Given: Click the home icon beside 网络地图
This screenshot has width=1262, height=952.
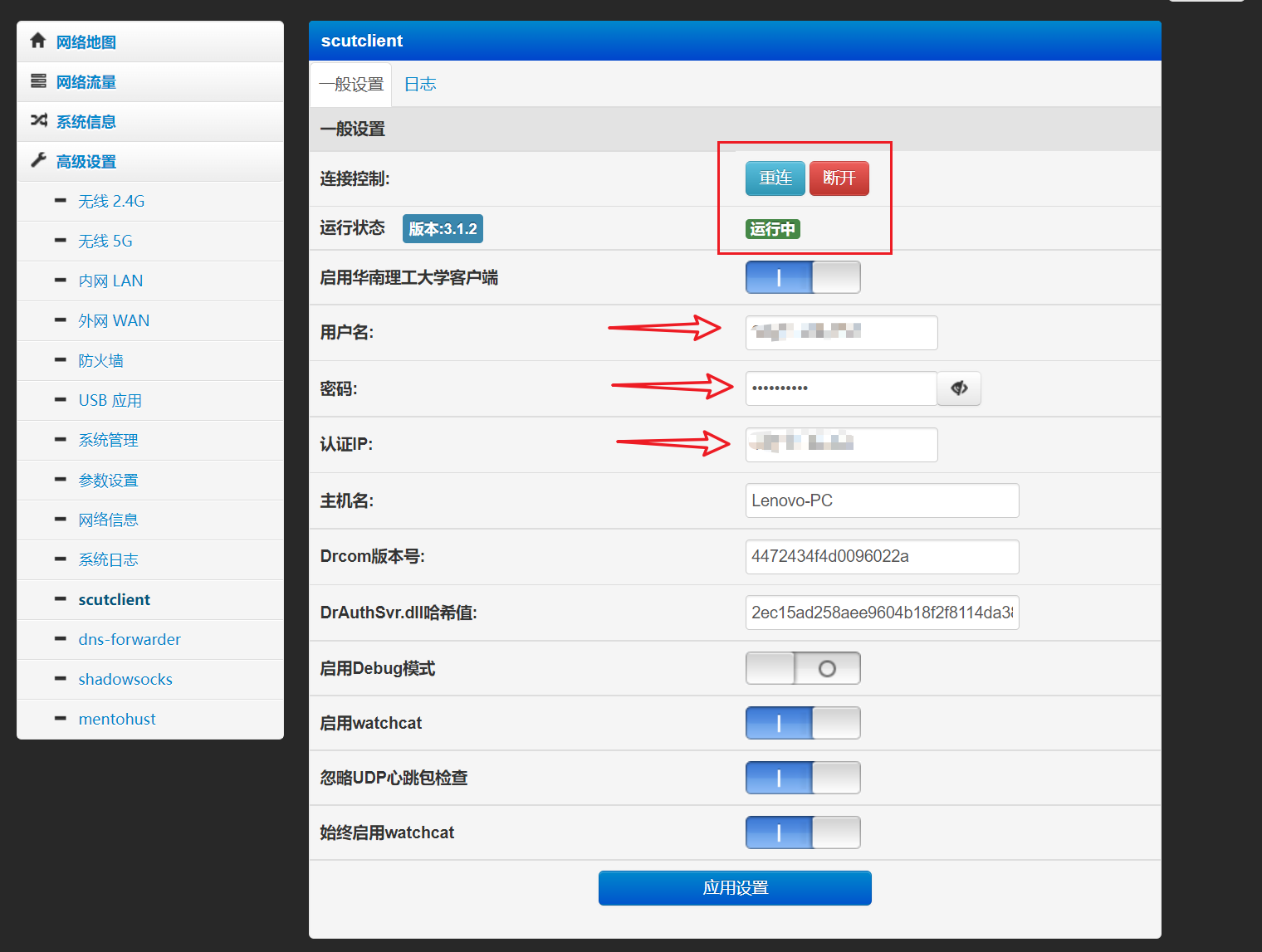Looking at the screenshot, I should pos(38,40).
